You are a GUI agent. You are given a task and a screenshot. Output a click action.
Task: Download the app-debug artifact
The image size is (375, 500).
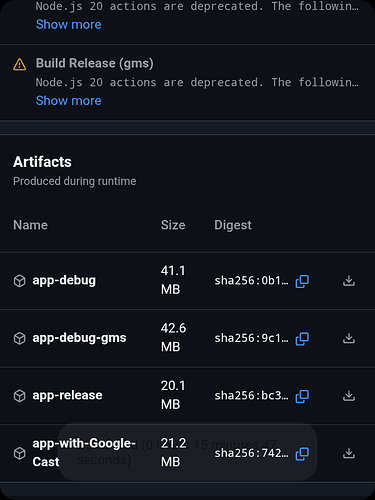(349, 281)
